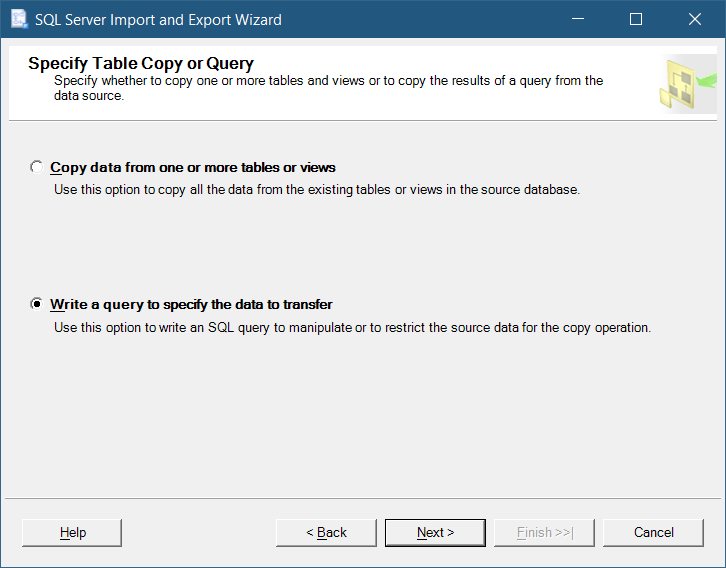Click the SQL Server wizard title bar icon
This screenshot has height=568, width=726.
(x=18, y=19)
